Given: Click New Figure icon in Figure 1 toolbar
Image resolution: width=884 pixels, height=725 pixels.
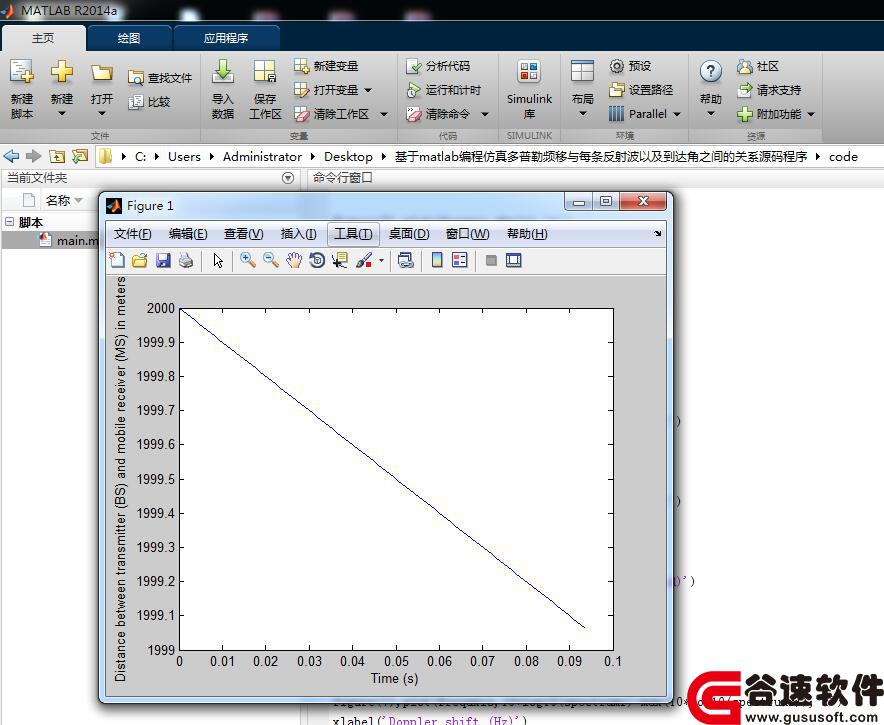Looking at the screenshot, I should pyautogui.click(x=117, y=260).
